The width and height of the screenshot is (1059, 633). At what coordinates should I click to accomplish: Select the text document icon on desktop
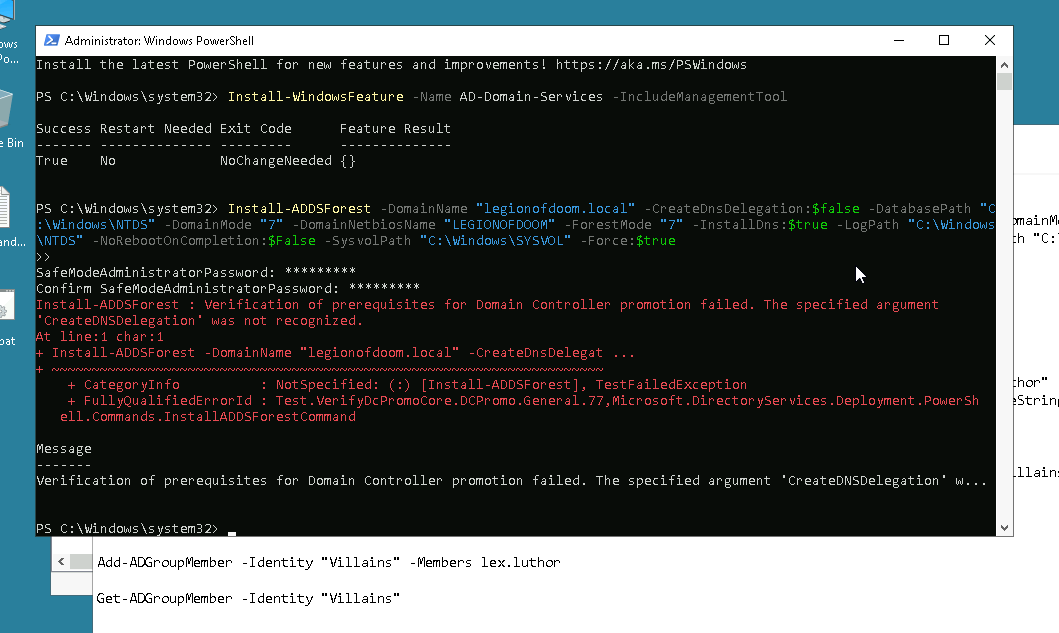pyautogui.click(x=8, y=210)
